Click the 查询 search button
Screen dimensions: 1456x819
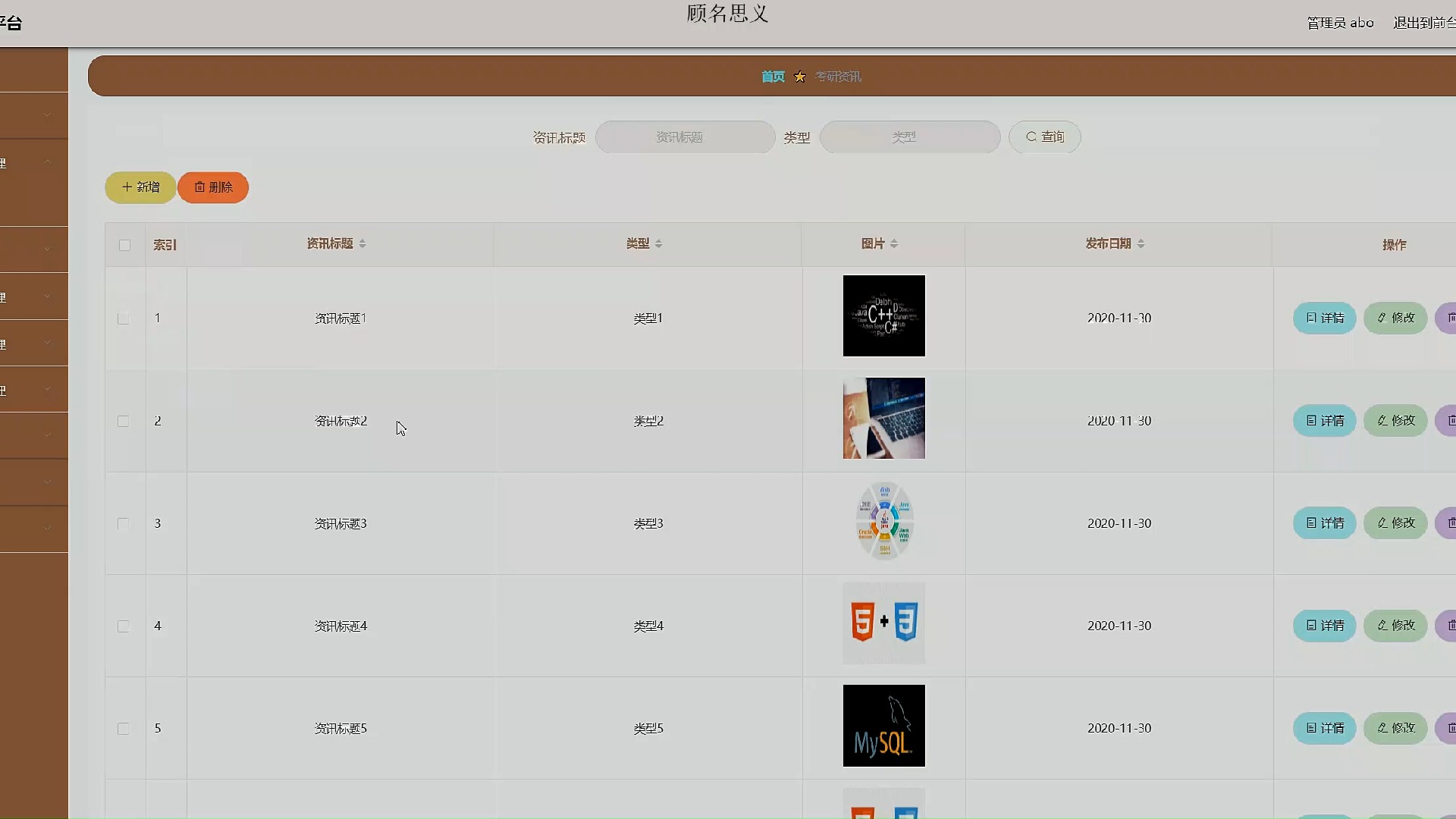(1044, 137)
